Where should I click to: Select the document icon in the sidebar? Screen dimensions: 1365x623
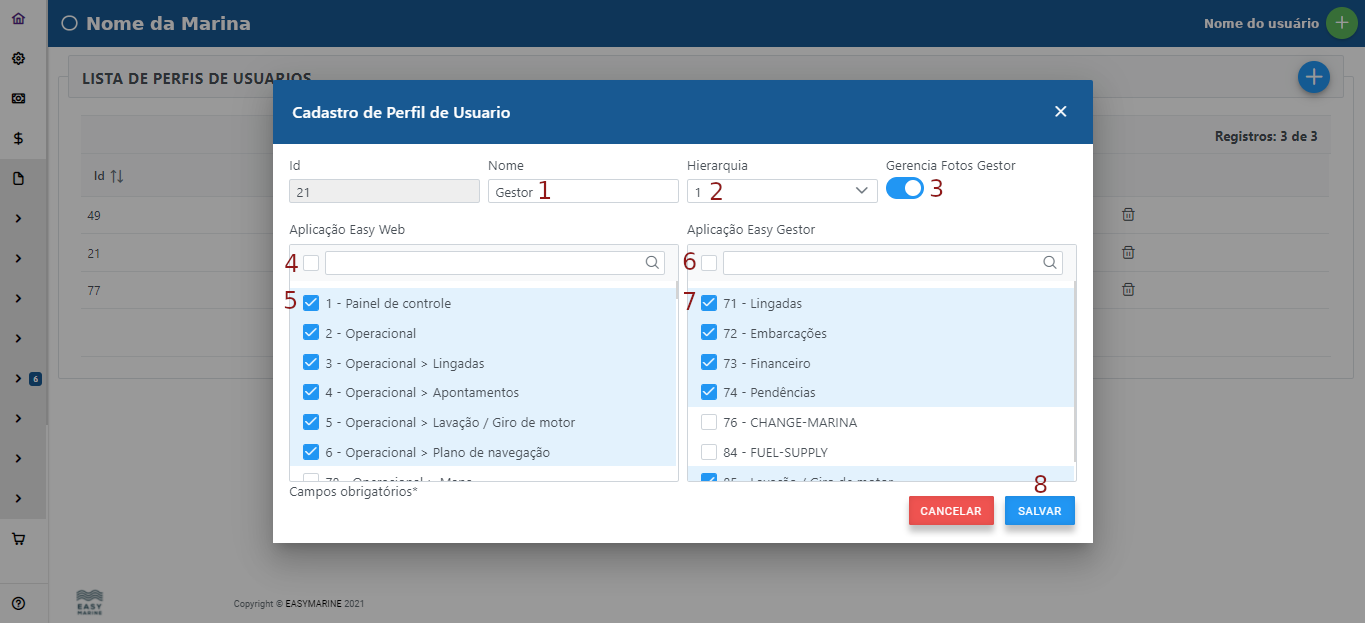tap(17, 177)
